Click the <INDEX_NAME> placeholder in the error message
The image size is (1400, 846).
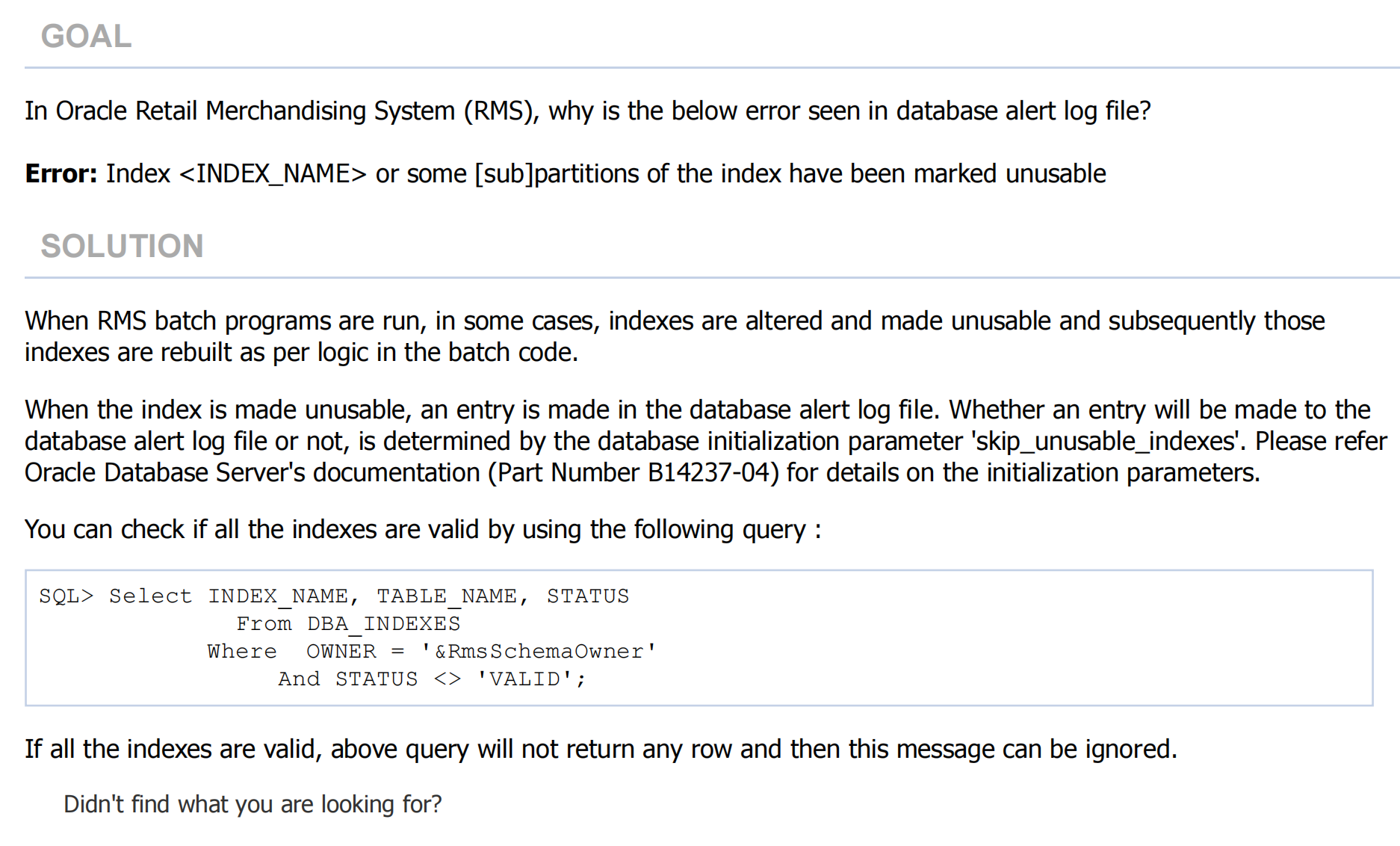273,173
